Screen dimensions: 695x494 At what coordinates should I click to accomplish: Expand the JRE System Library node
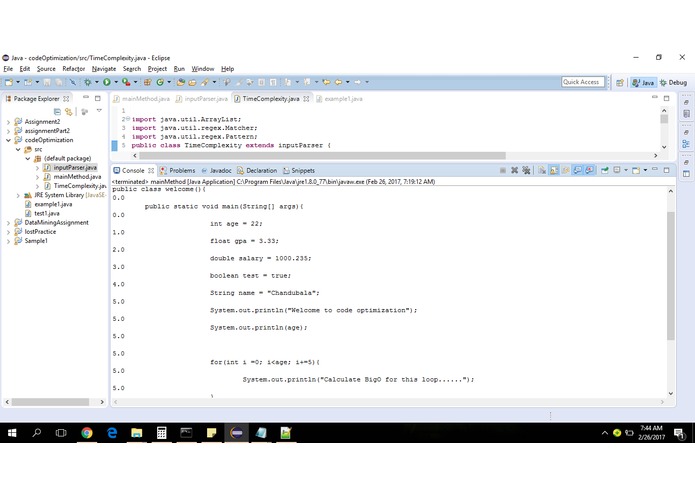(x=18, y=195)
